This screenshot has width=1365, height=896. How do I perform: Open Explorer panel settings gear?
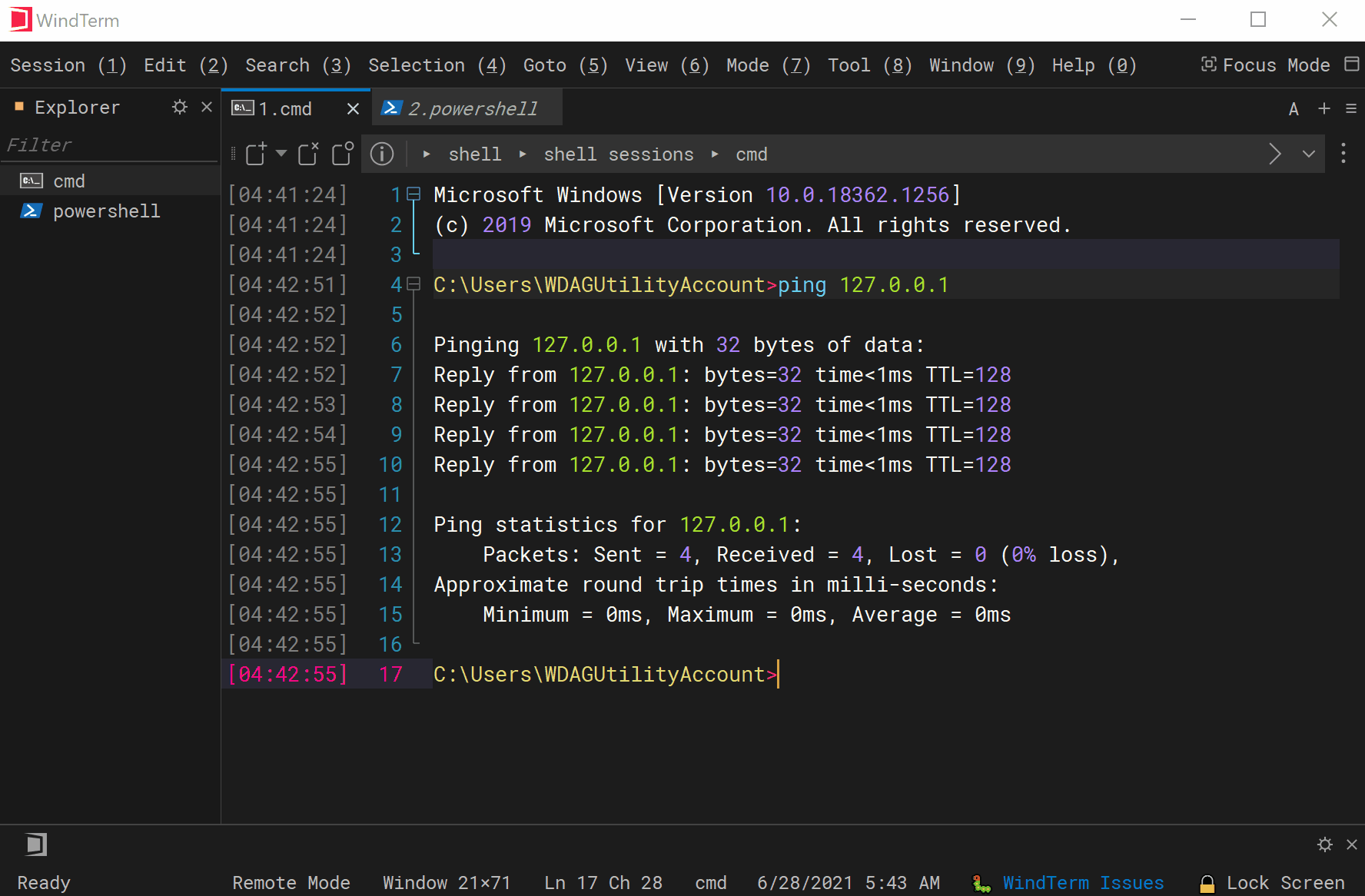pos(180,107)
